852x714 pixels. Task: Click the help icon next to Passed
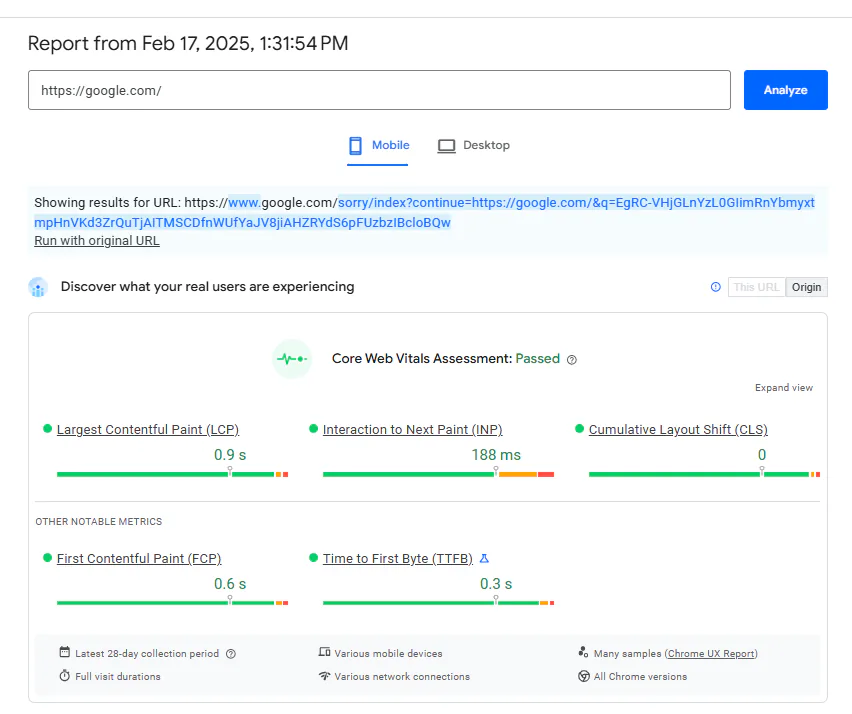point(572,360)
